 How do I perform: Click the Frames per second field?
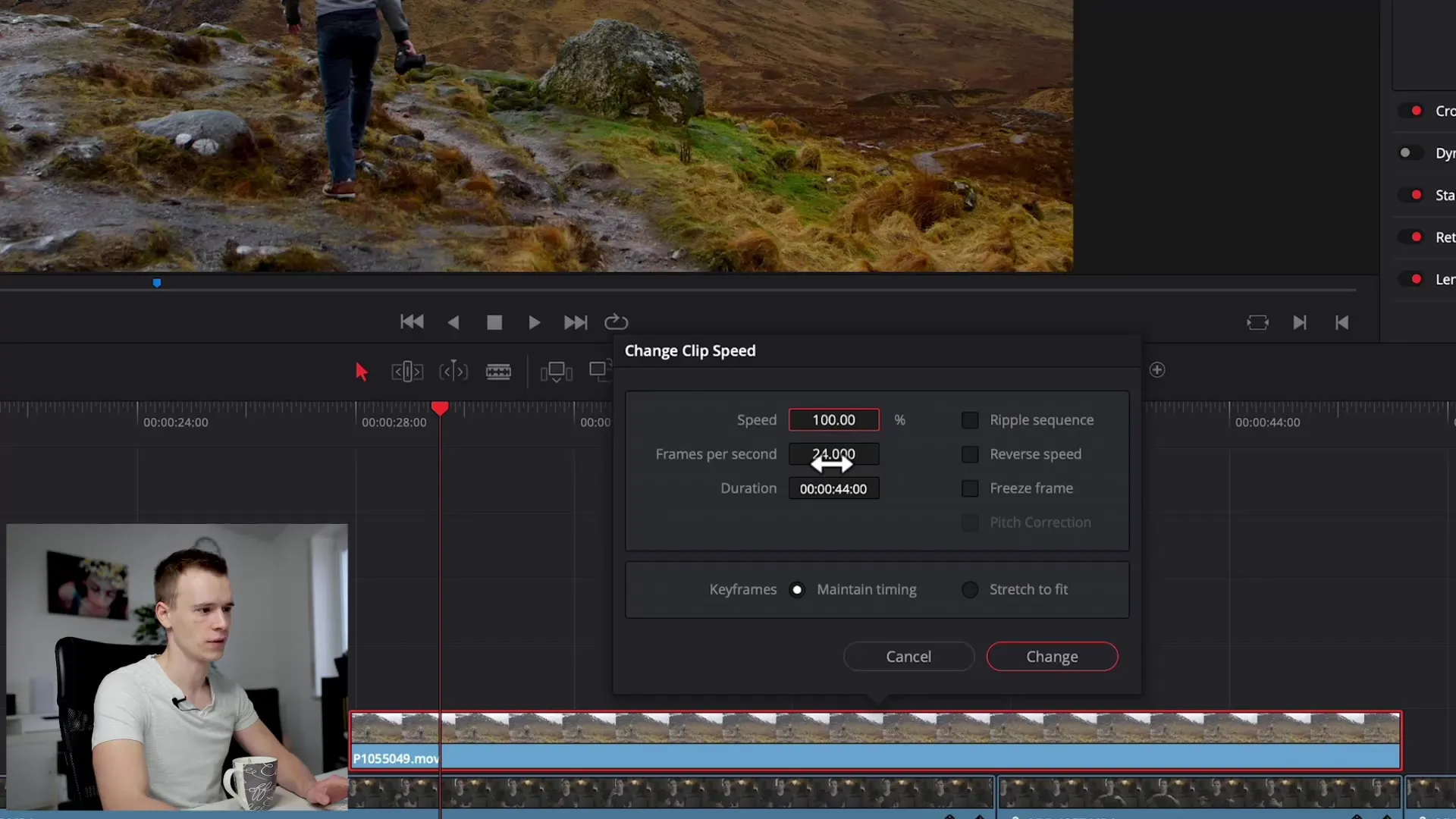834,454
